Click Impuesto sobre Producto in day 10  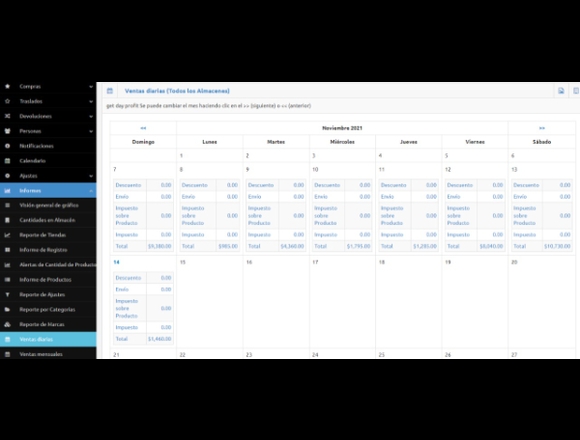326,216
